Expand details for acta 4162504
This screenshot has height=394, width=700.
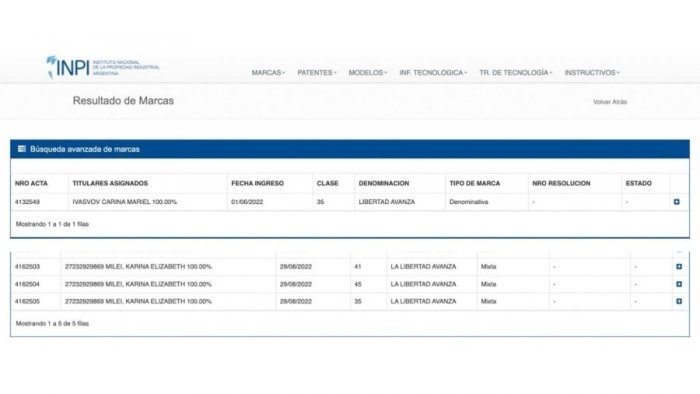[679, 284]
